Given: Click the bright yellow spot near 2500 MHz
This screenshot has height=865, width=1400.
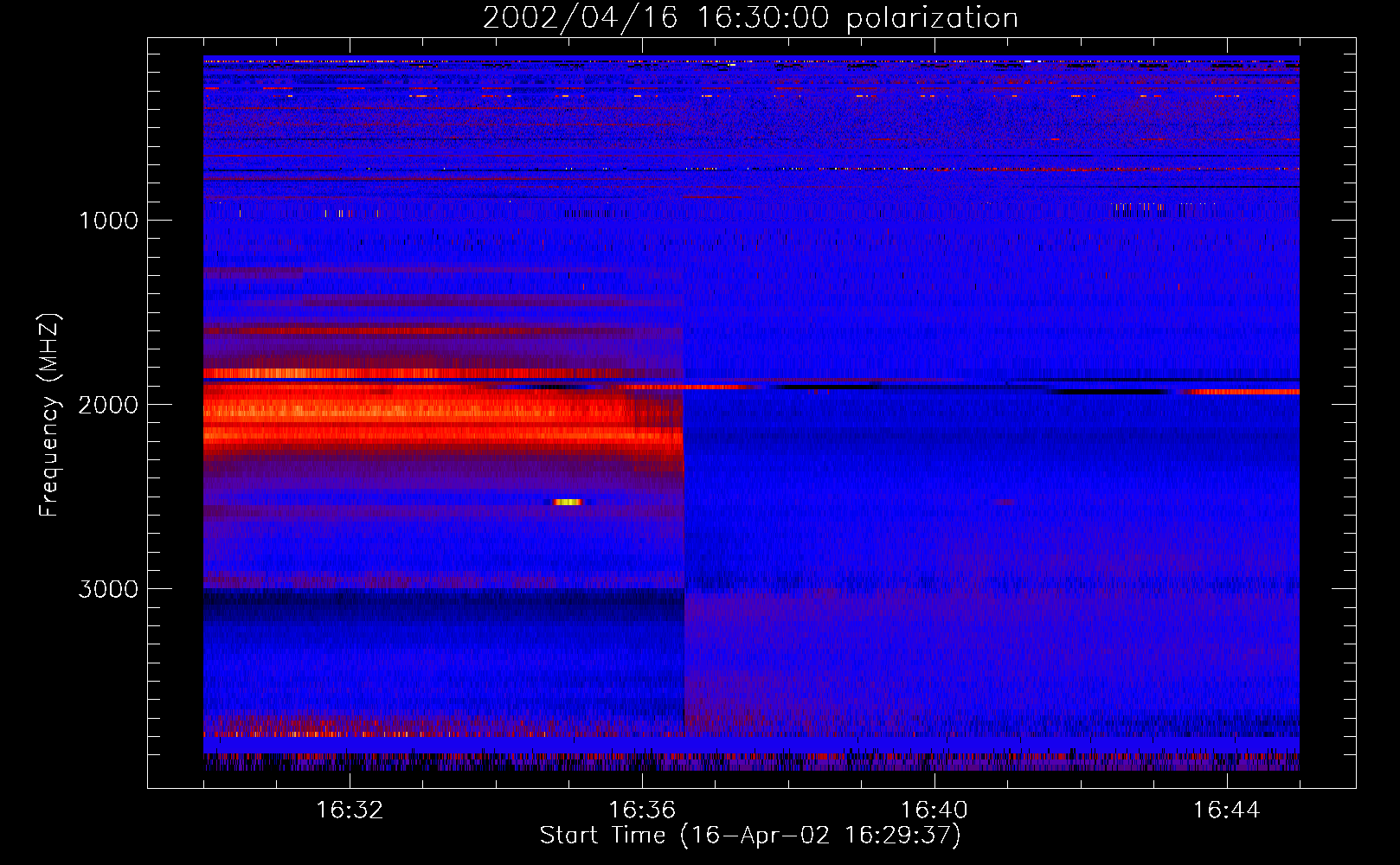Looking at the screenshot, I should click(x=568, y=502).
